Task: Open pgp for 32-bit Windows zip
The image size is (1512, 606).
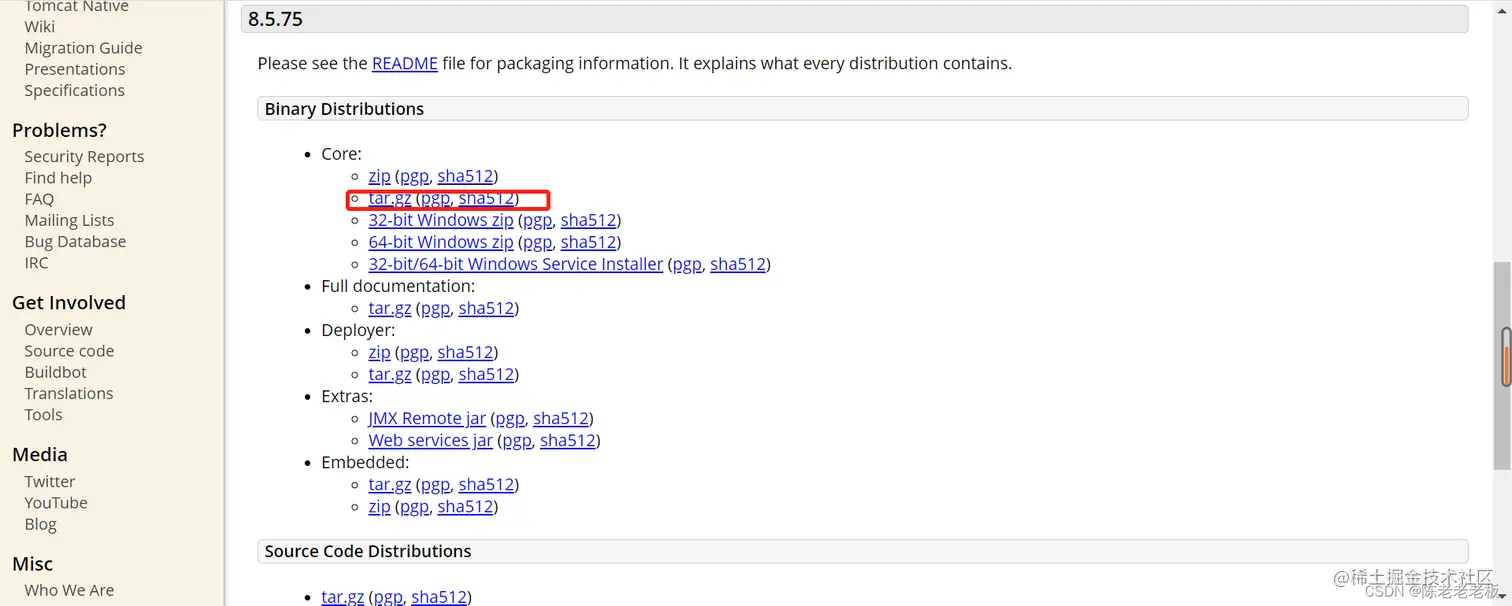Action: [537, 220]
